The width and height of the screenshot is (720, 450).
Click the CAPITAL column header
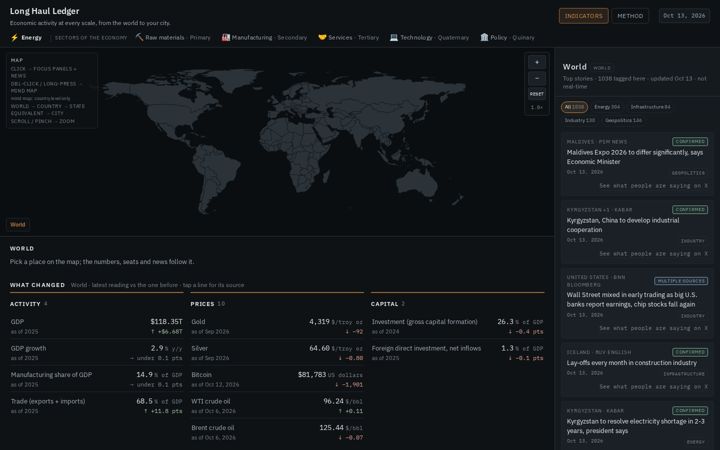pyautogui.click(x=388, y=304)
